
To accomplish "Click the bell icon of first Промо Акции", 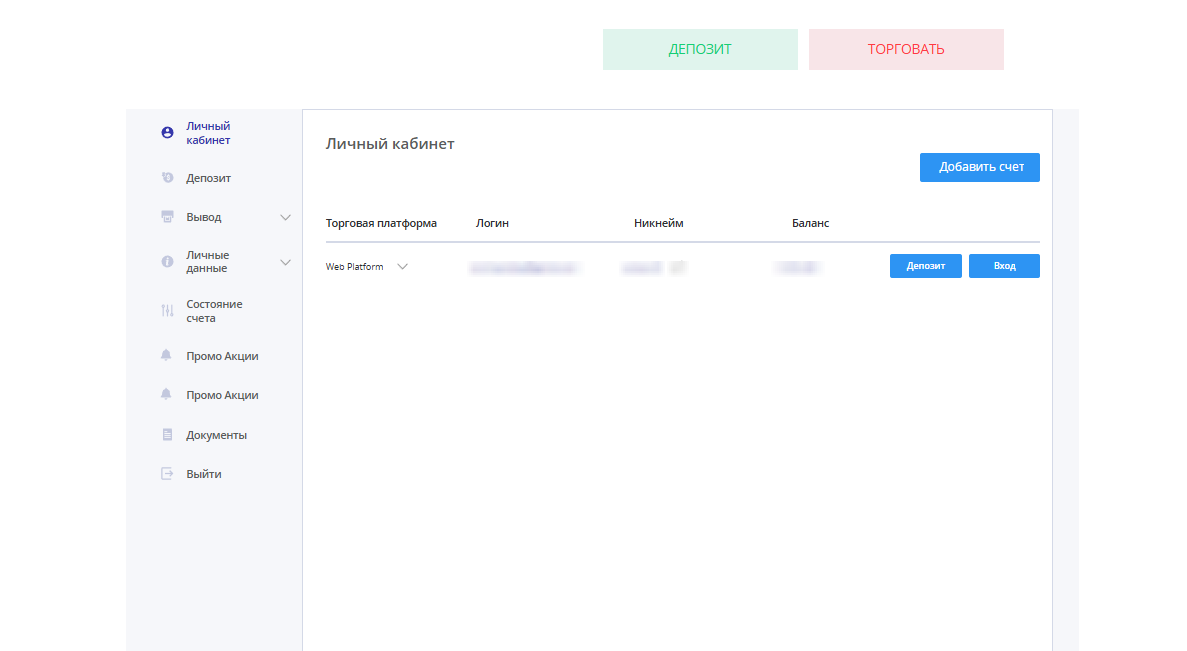I will pyautogui.click(x=166, y=355).
